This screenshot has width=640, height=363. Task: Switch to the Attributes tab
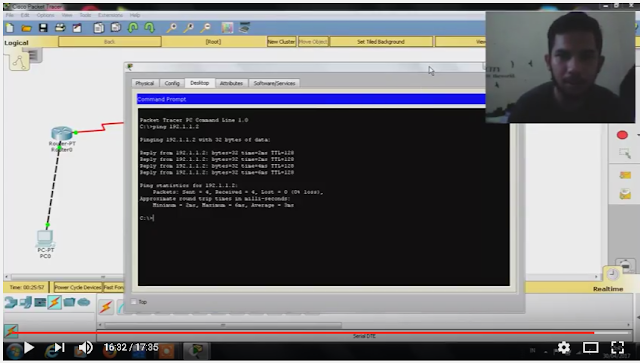(x=231, y=83)
